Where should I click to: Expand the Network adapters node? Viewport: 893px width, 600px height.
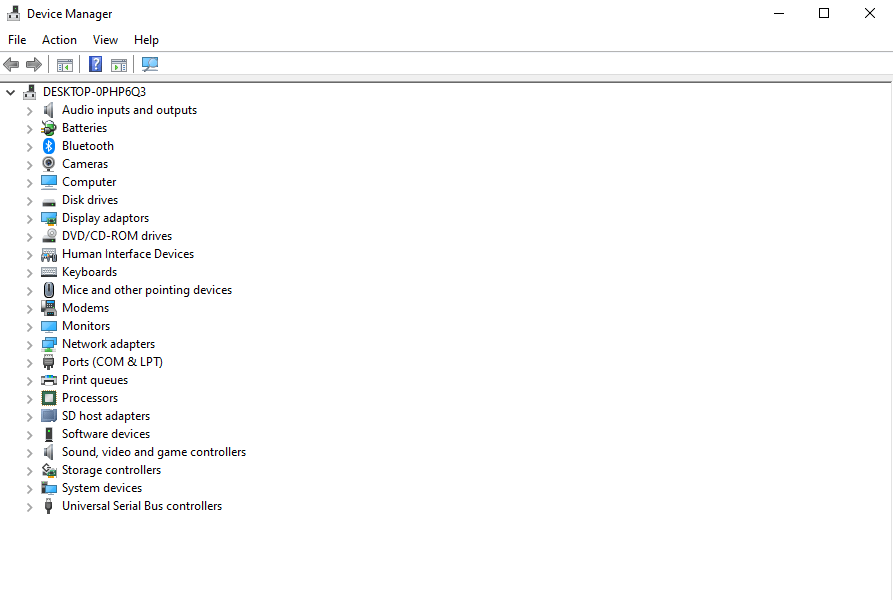coord(30,344)
